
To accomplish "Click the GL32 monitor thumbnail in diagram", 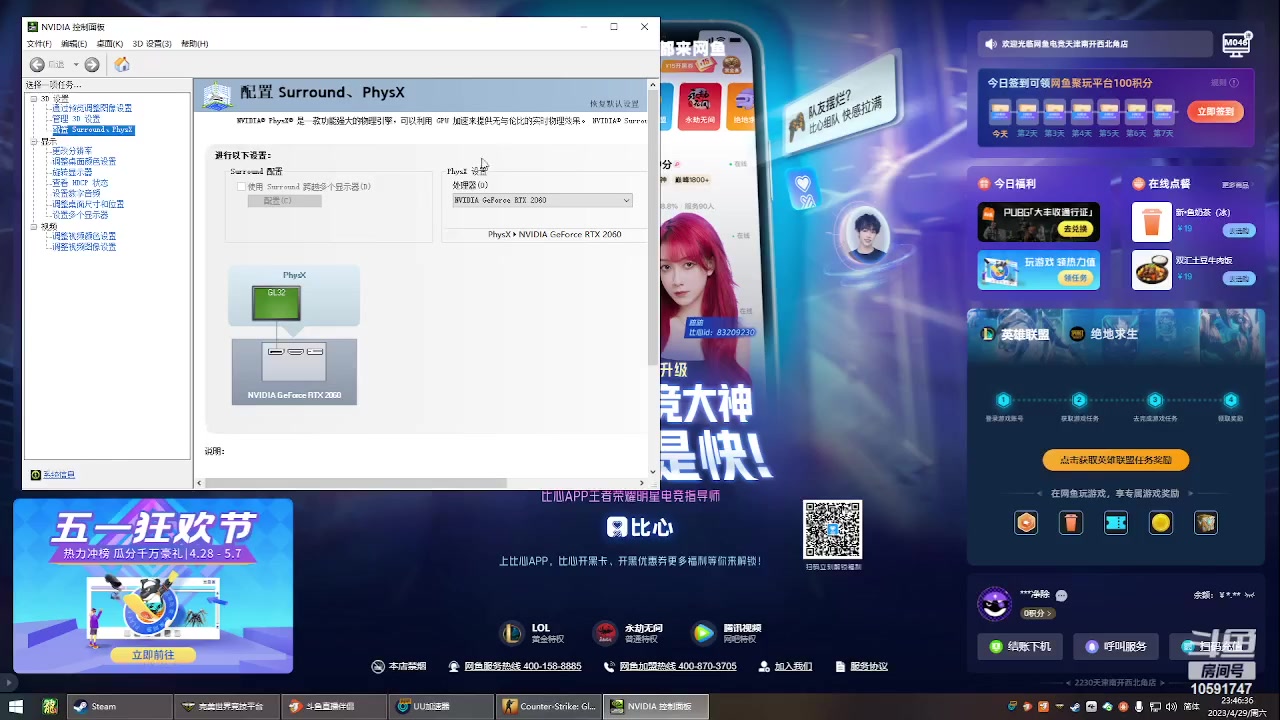I will (x=276, y=303).
